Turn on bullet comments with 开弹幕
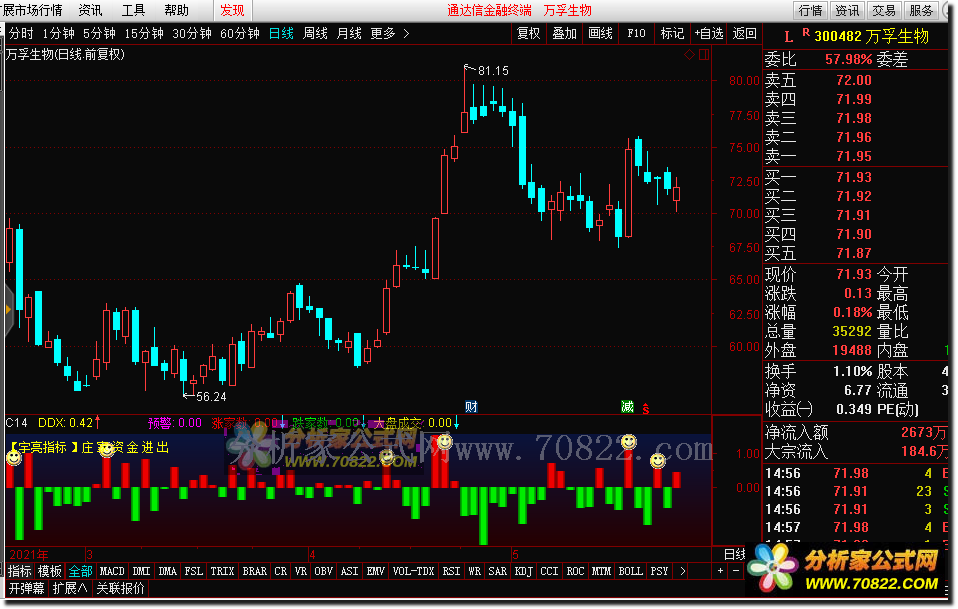This screenshot has width=958, height=609. point(27,589)
